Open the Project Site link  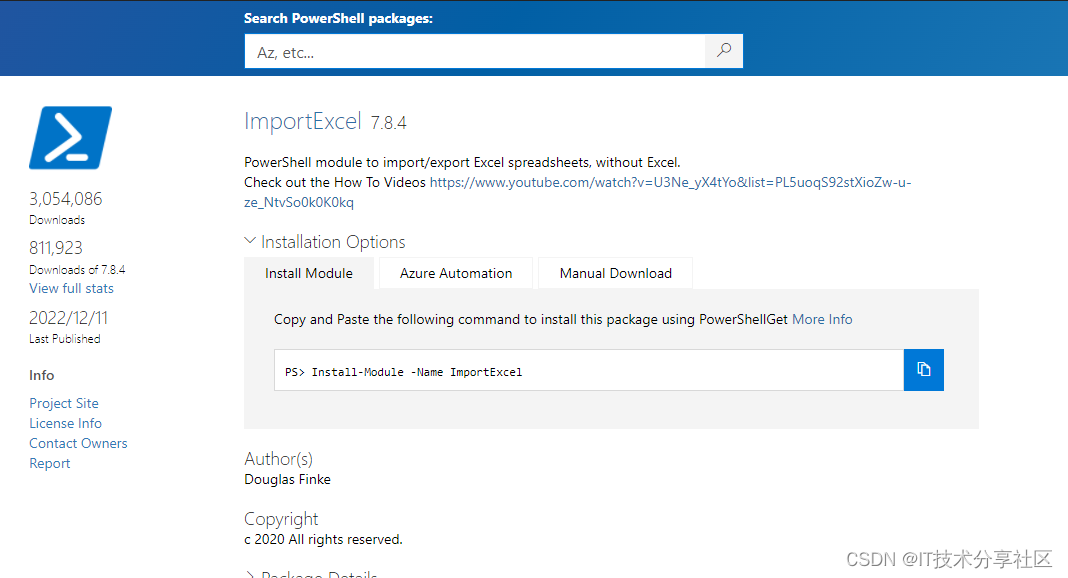click(x=64, y=403)
